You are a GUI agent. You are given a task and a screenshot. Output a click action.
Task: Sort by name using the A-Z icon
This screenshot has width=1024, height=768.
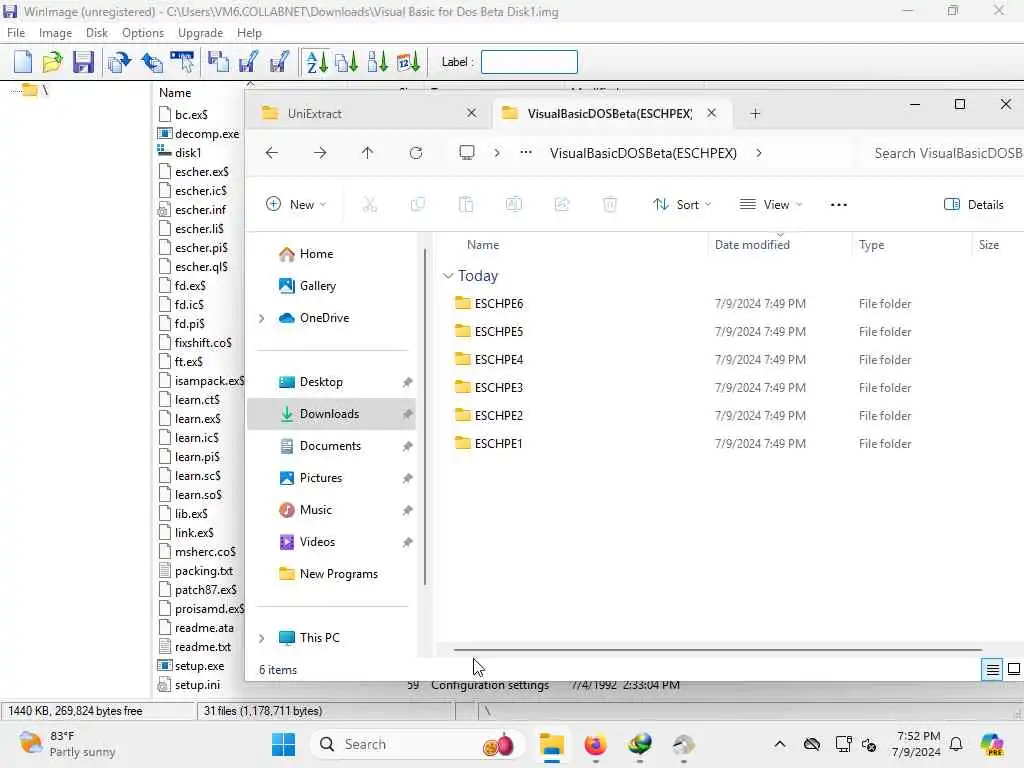[317, 62]
